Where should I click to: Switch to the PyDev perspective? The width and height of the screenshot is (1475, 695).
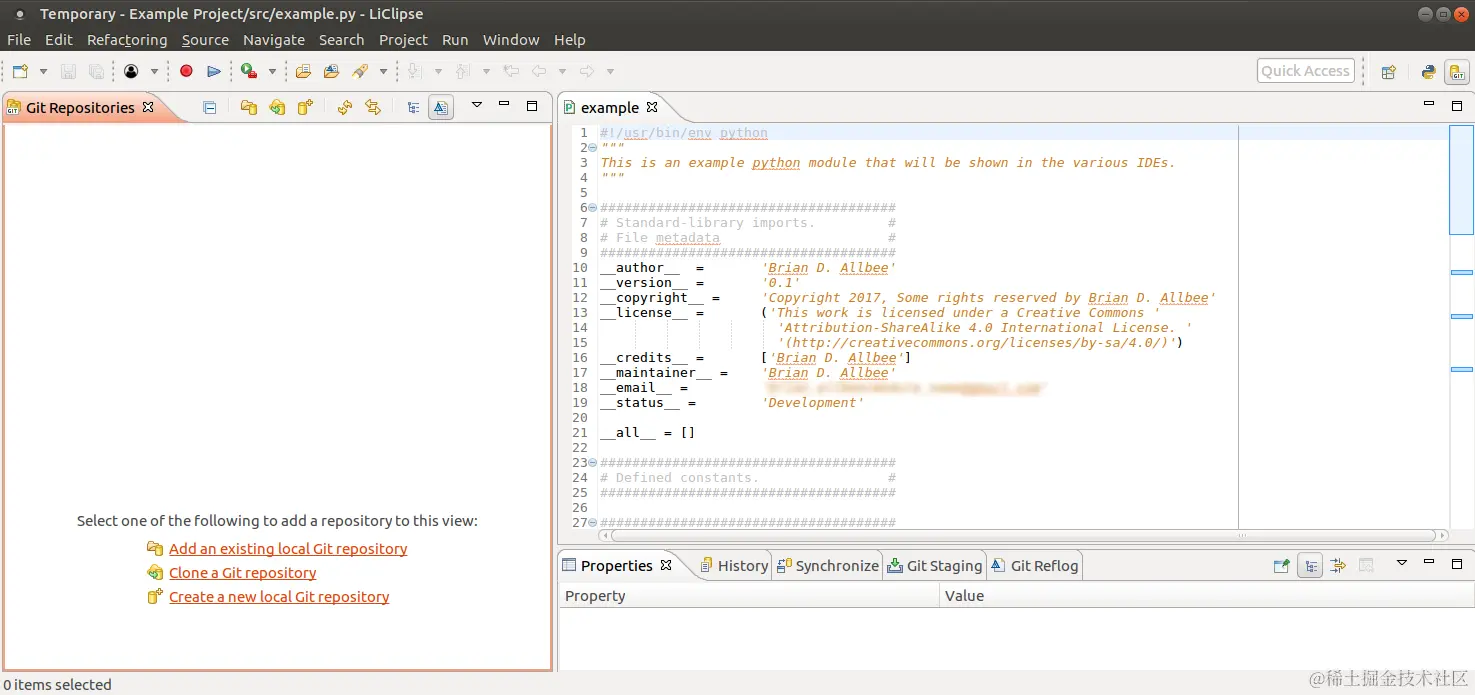point(1428,71)
